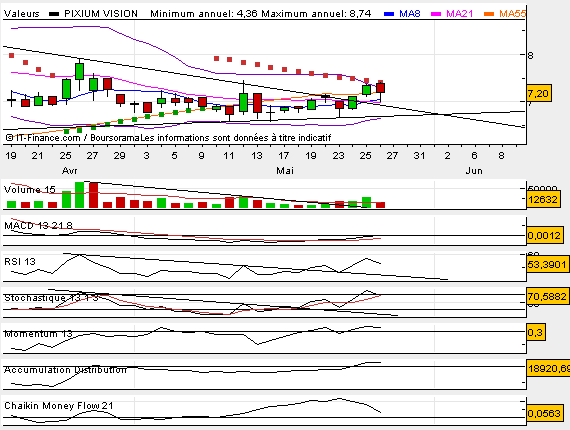Click the Jun month label
Viewport: 570px width, 430px height.
[x=474, y=170]
